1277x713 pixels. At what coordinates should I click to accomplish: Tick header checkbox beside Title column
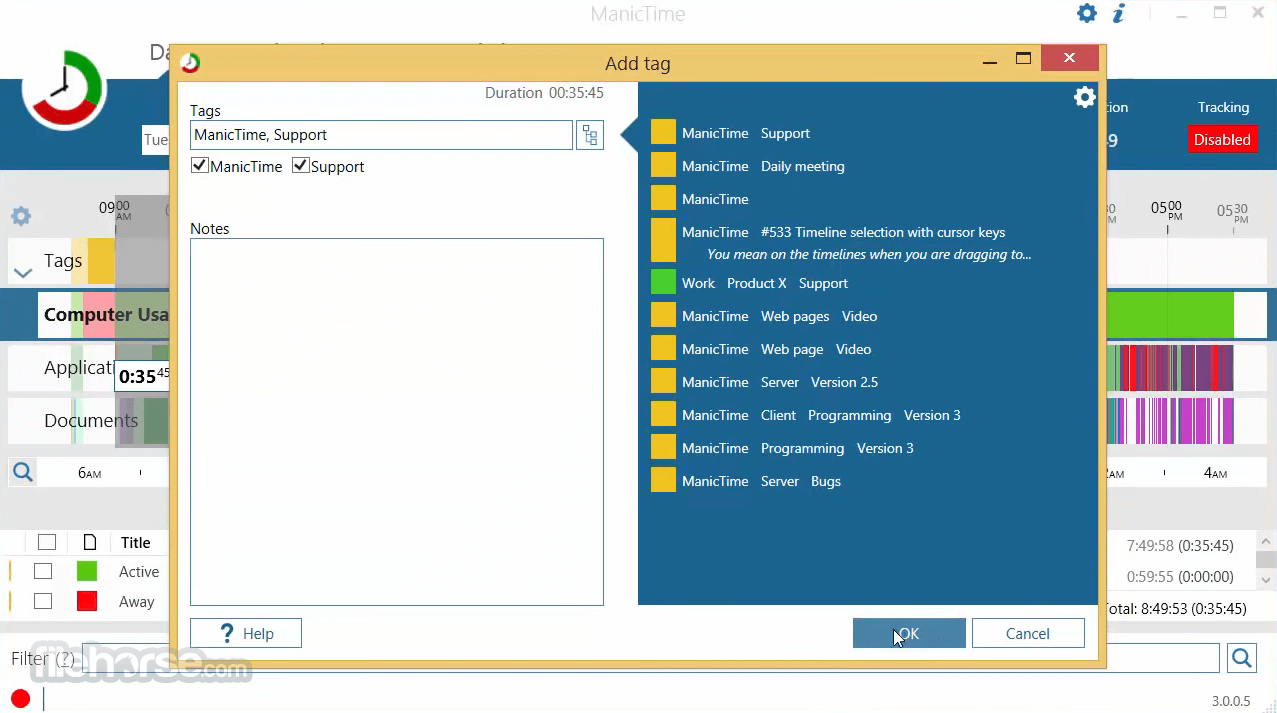[x=47, y=542]
